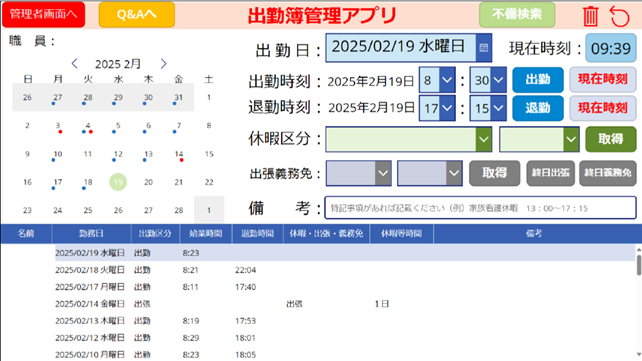This screenshot has height=361, width=642.
Task: Click the 名前 column header
Action: (26, 234)
